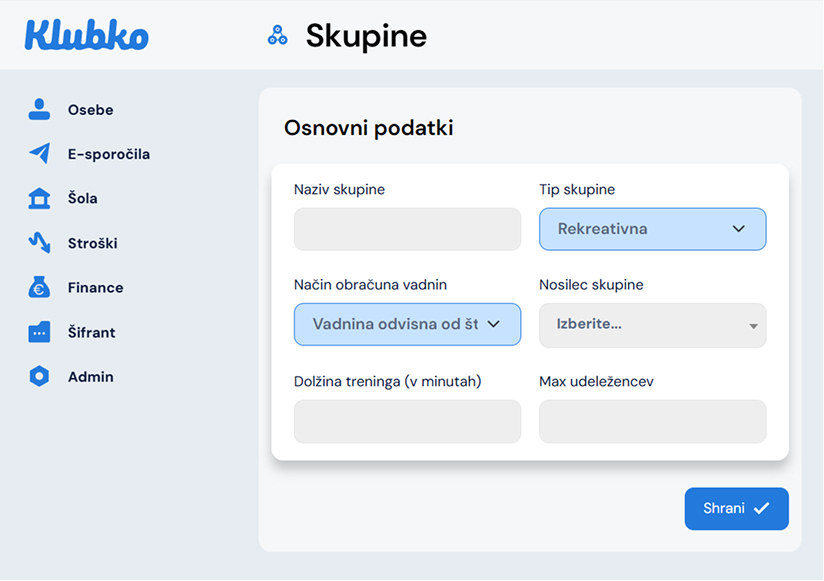
Task: Open the Tip skupine dropdown
Action: click(652, 229)
